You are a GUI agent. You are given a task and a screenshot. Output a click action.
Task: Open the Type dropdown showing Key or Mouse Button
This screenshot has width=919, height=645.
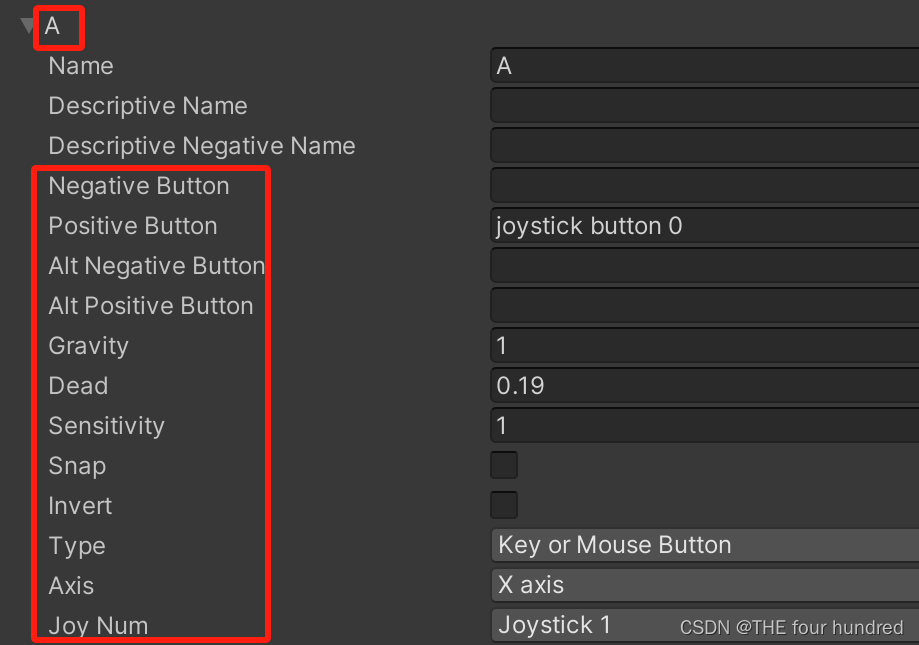[700, 545]
